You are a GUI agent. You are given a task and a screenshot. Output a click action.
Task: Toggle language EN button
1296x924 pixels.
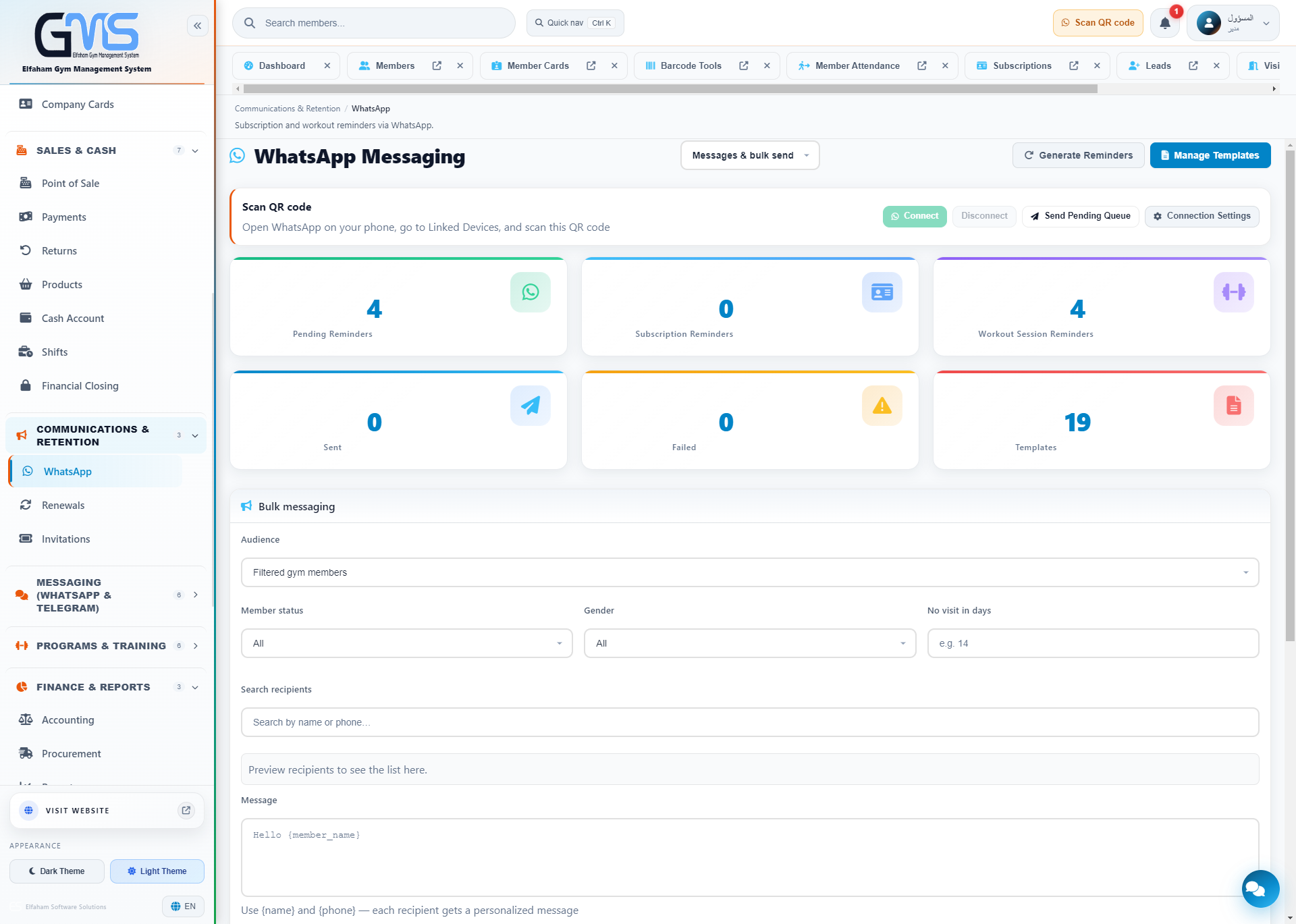tap(183, 906)
